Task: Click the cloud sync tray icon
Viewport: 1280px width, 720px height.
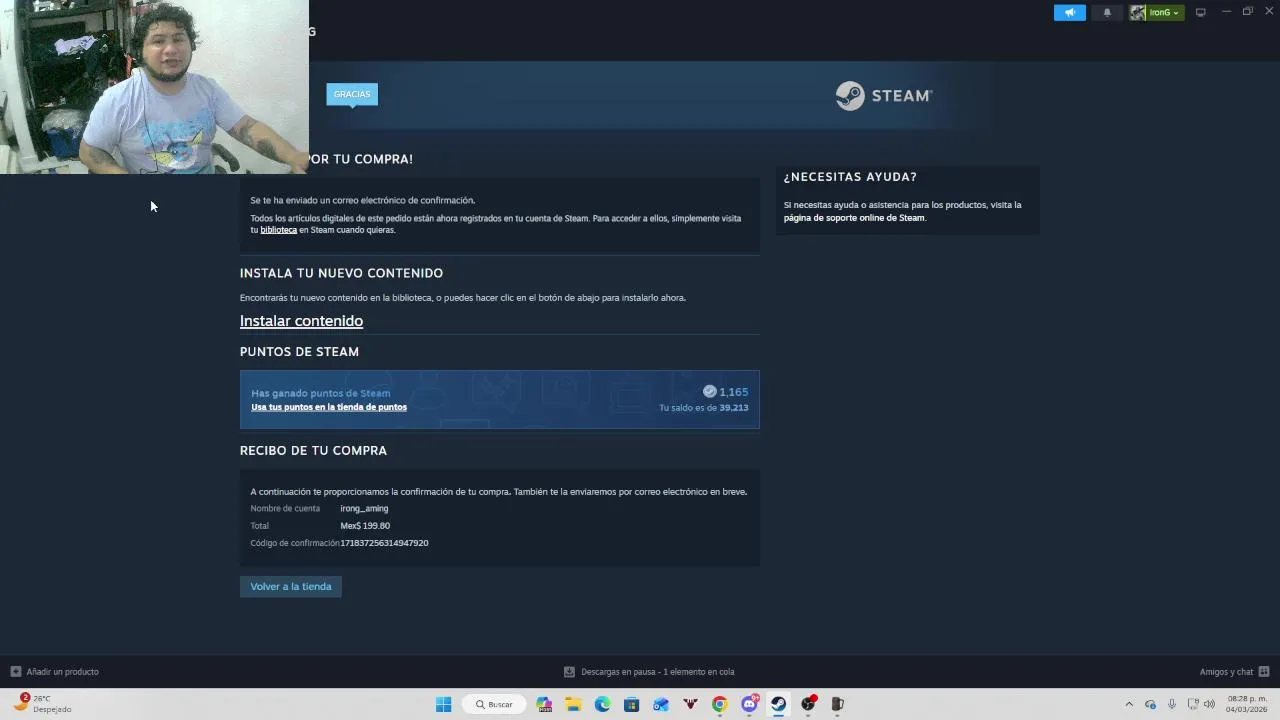Action: click(x=1150, y=704)
